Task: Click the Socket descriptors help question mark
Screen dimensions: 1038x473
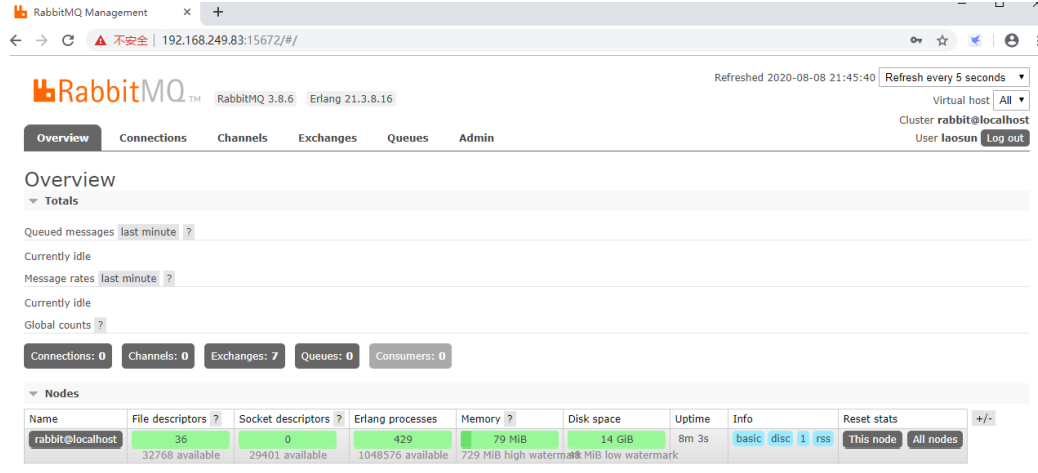Action: point(338,419)
